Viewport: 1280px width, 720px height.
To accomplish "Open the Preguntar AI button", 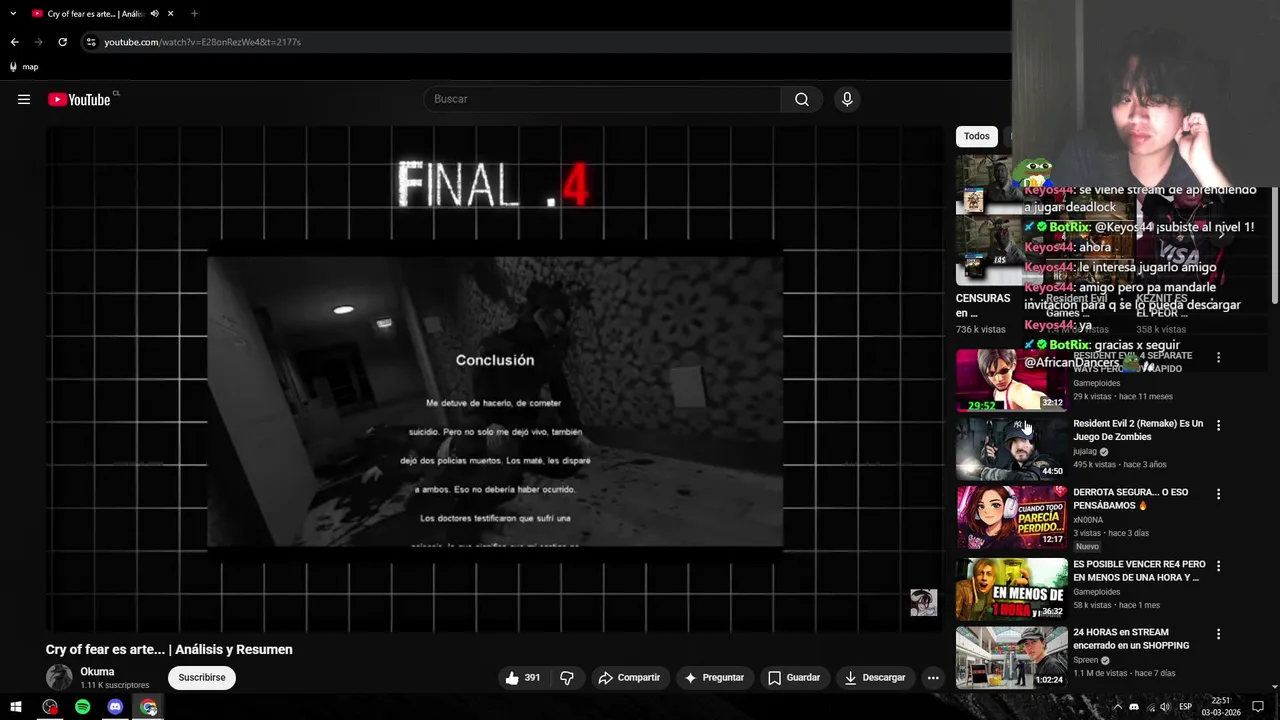I will (714, 677).
